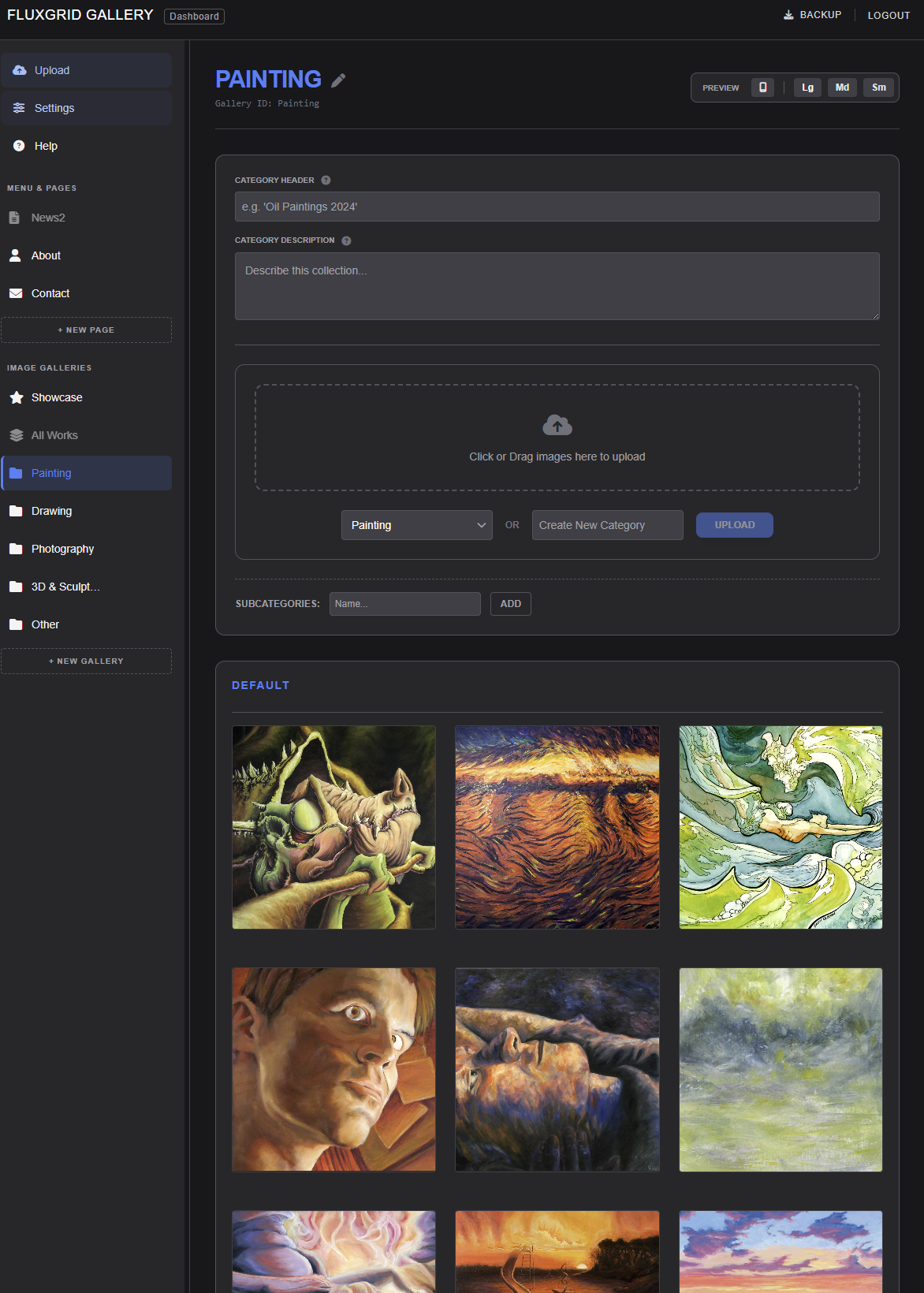Open the wide-eyed man portrait thumbnail

pos(334,1070)
